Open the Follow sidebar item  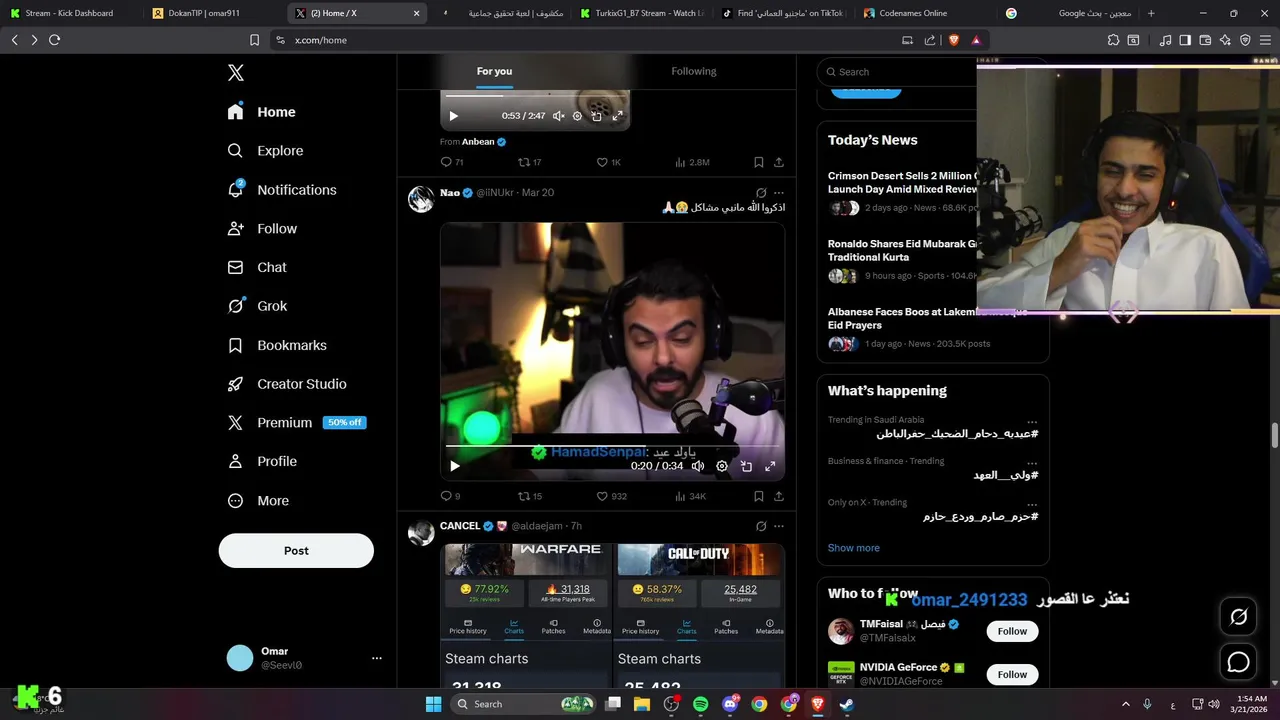point(262,229)
